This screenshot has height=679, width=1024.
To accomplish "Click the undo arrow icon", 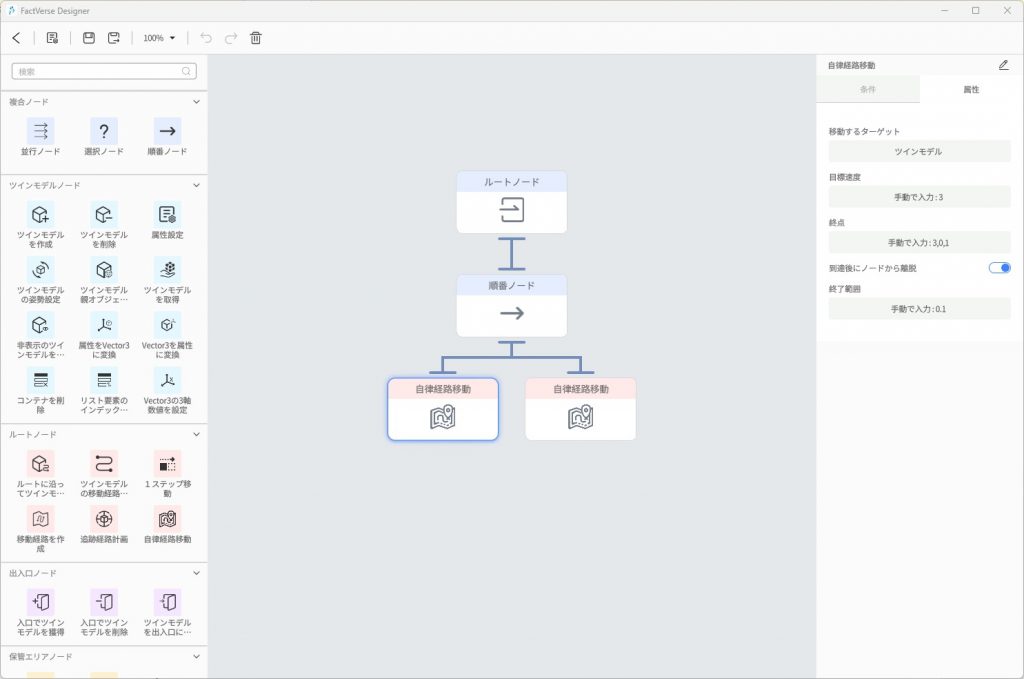I will (206, 38).
